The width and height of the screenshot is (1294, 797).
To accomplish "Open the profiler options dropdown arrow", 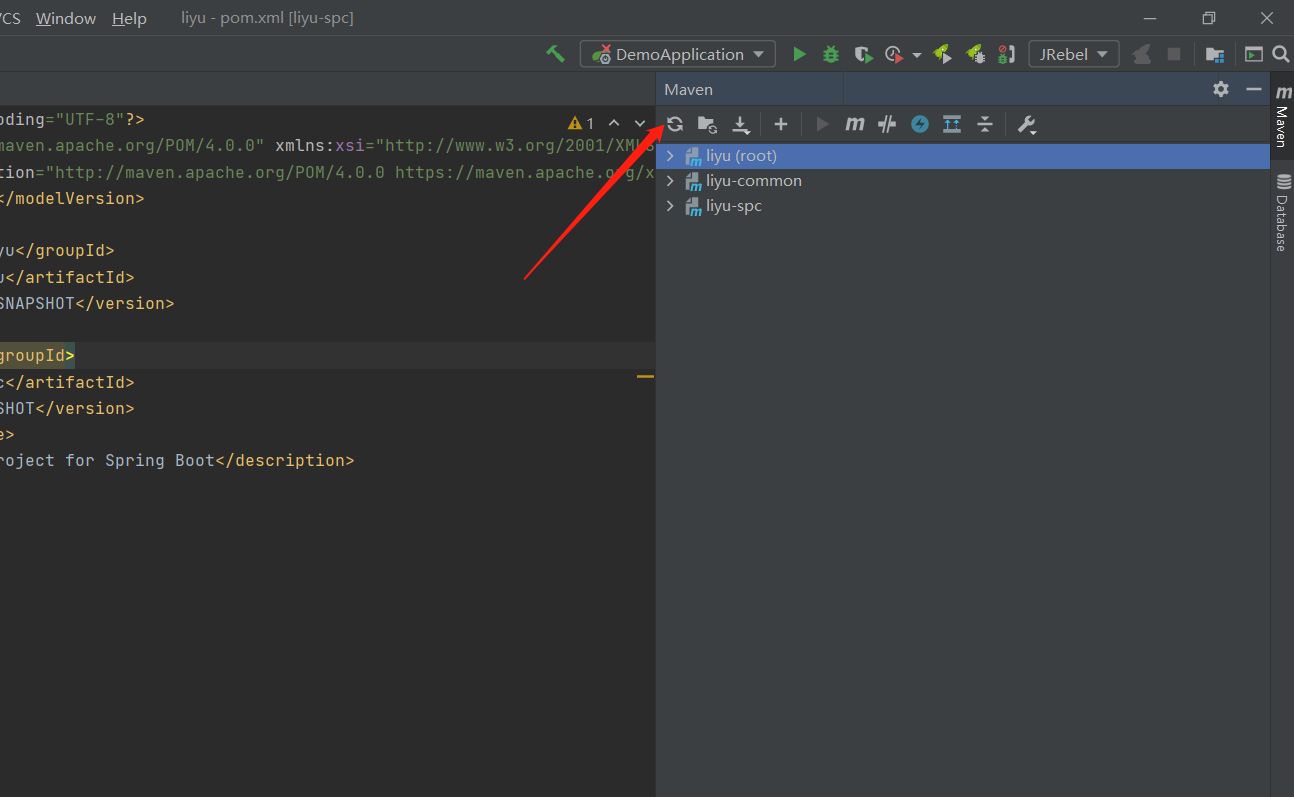I will [x=917, y=55].
